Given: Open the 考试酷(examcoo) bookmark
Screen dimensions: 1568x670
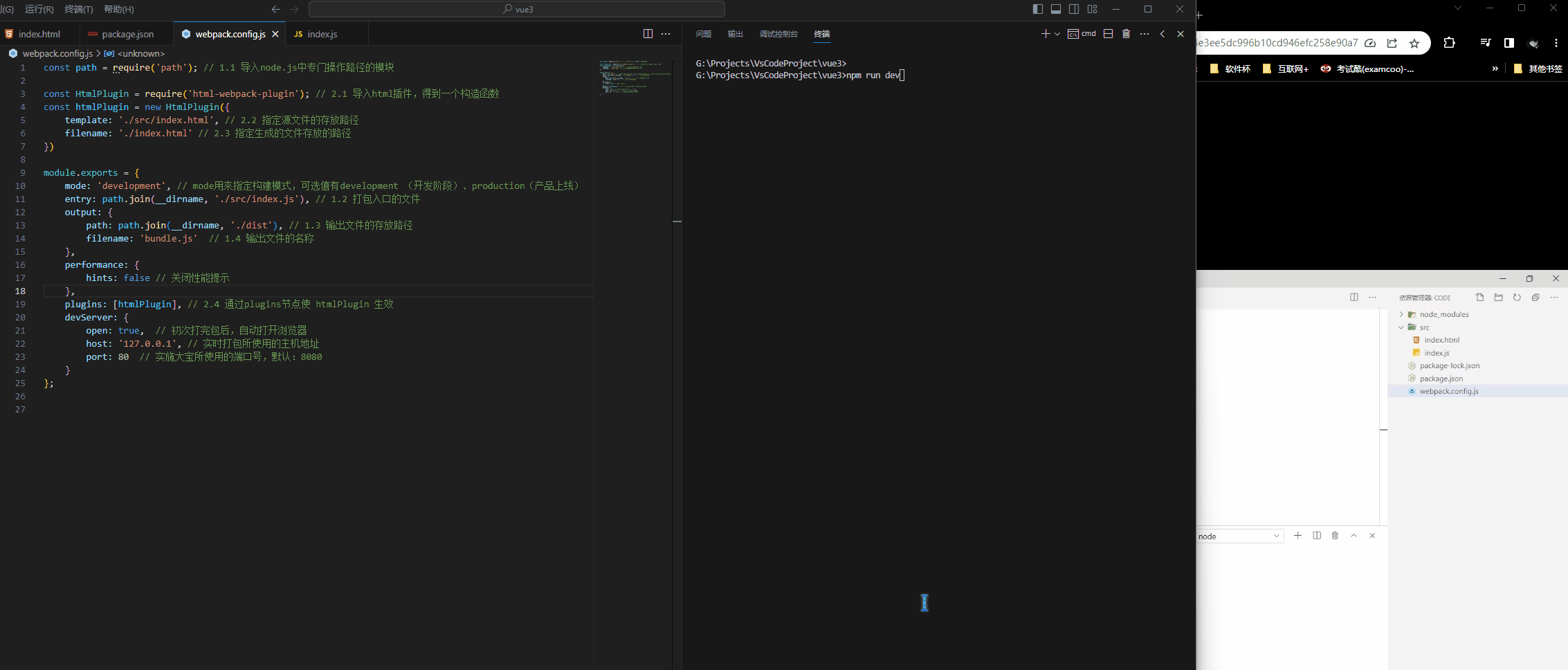Looking at the screenshot, I should tap(1367, 69).
